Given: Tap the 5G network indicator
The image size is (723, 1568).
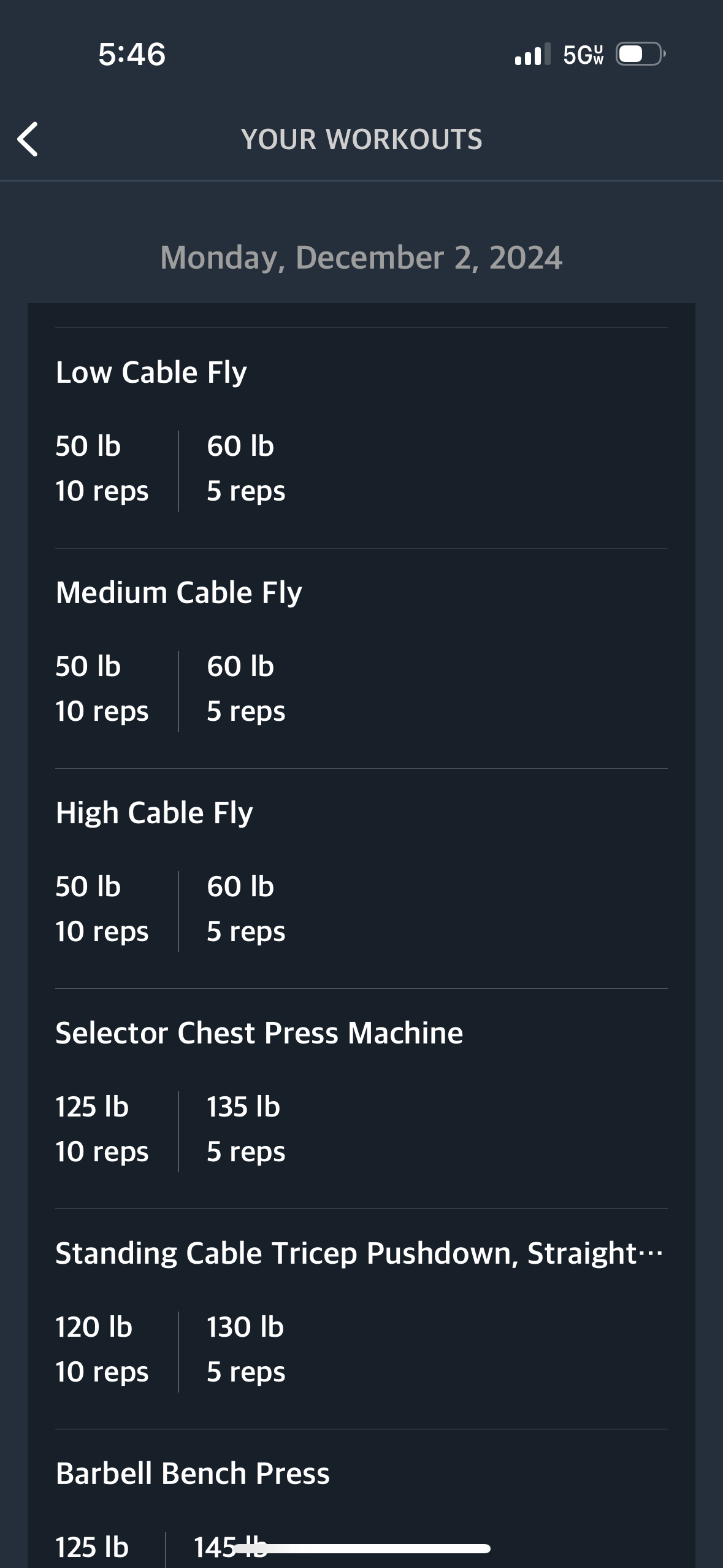Looking at the screenshot, I should click(583, 55).
